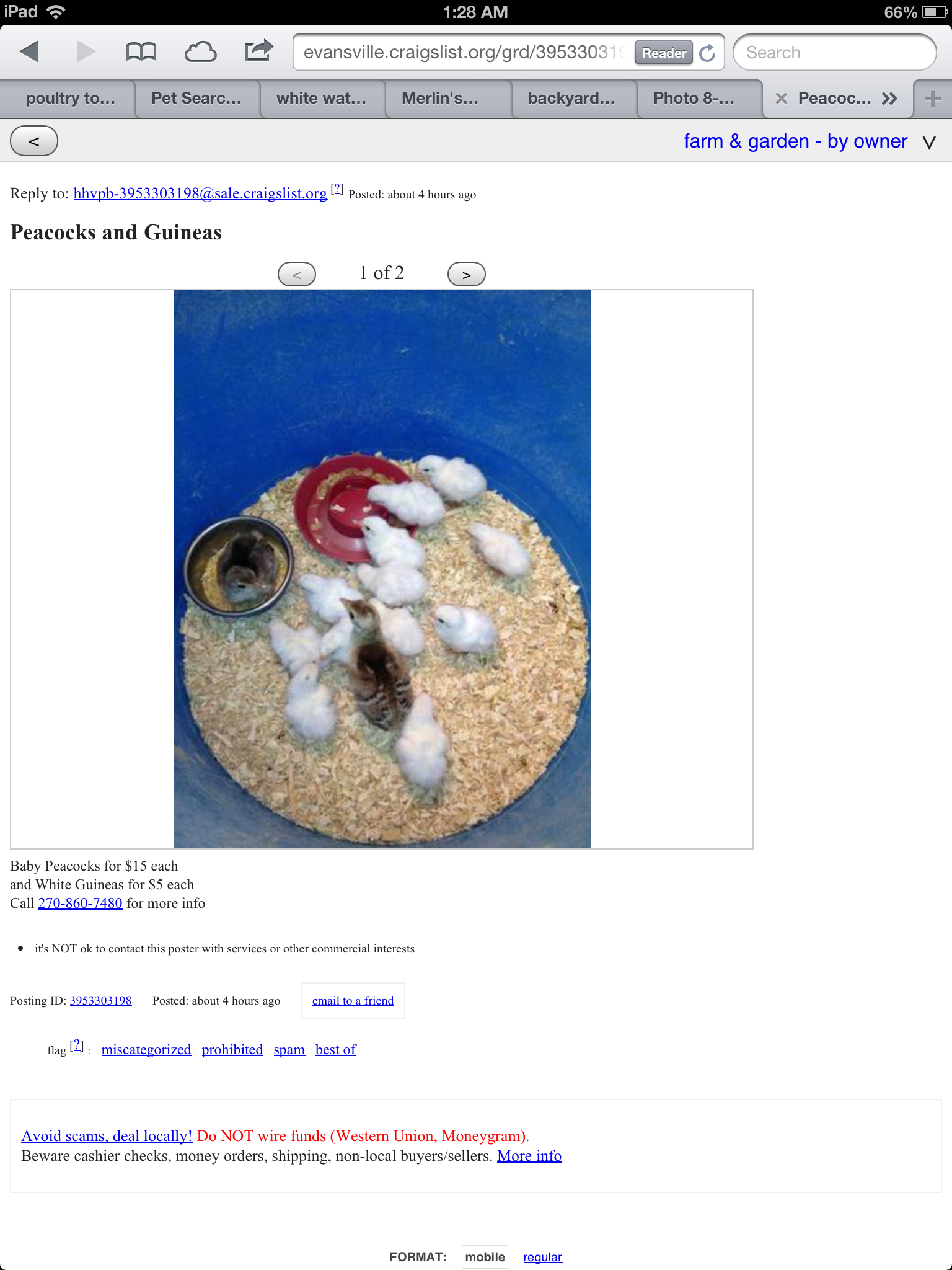Click the email to a friend link
The height and width of the screenshot is (1270, 952).
point(353,1000)
